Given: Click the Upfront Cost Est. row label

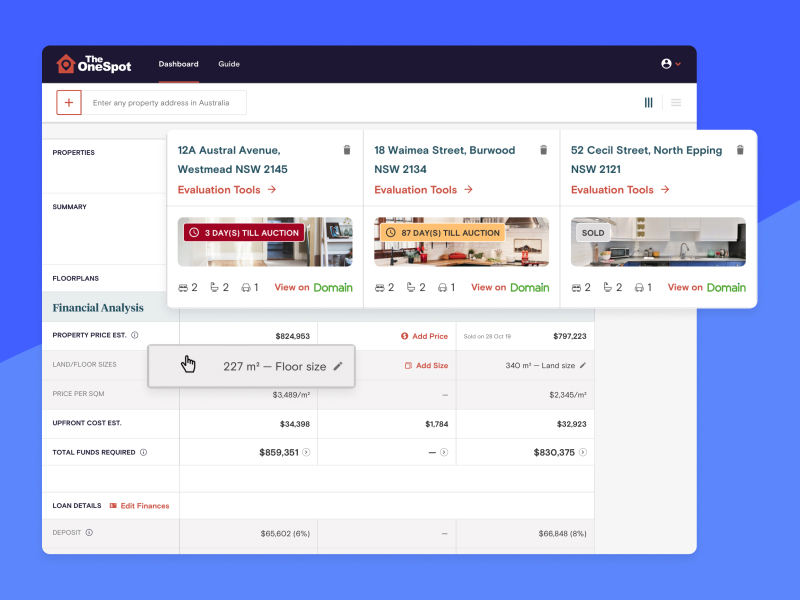Looking at the screenshot, I should coord(87,423).
